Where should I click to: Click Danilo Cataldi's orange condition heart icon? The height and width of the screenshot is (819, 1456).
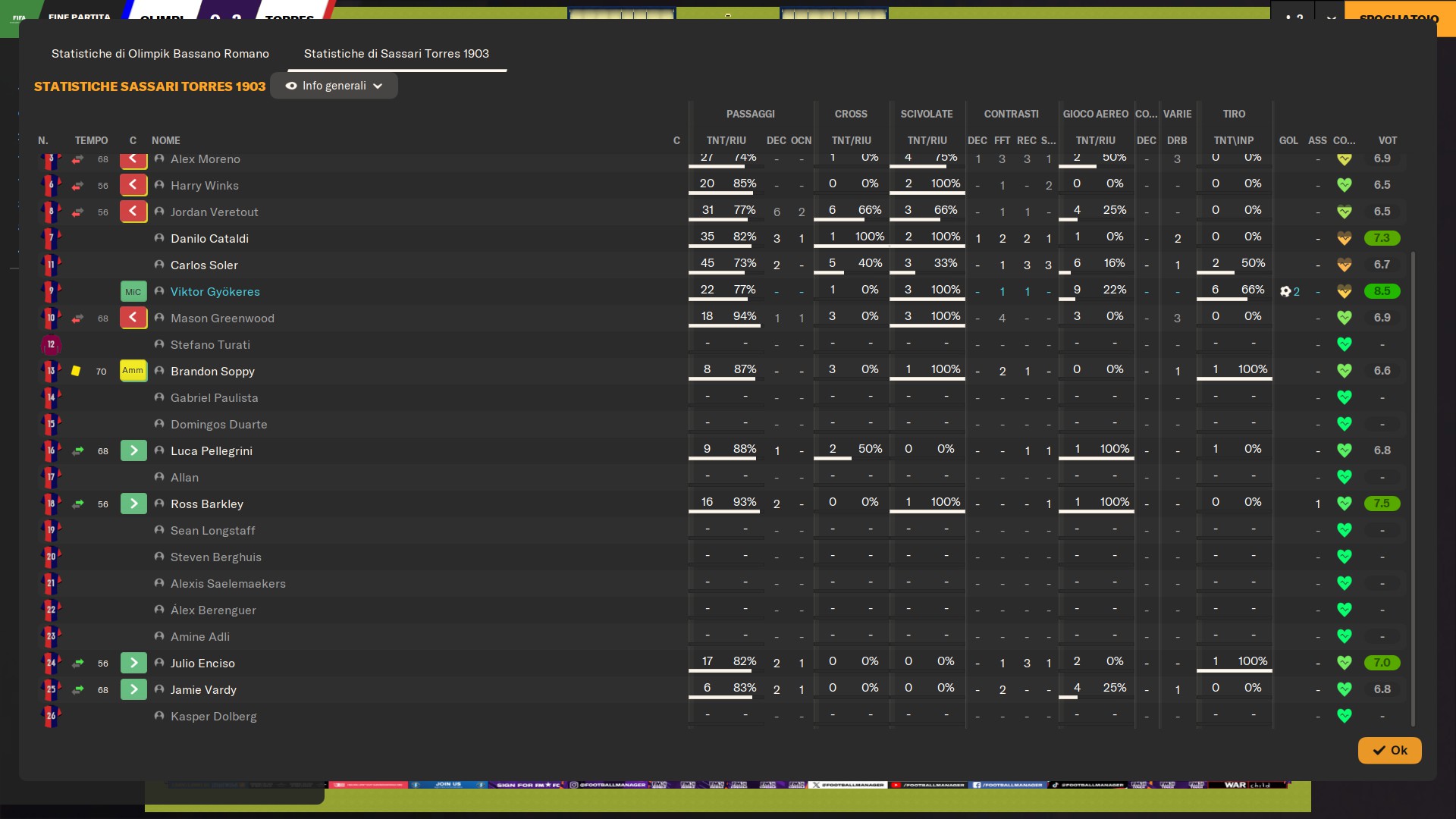[x=1344, y=238]
